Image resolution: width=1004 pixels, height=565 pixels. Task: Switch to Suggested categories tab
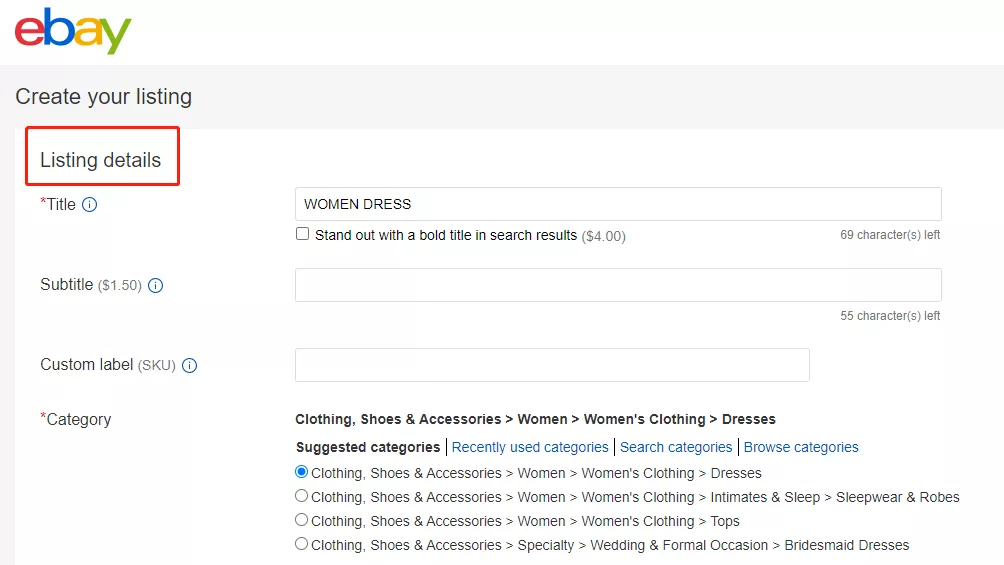pyautogui.click(x=367, y=447)
